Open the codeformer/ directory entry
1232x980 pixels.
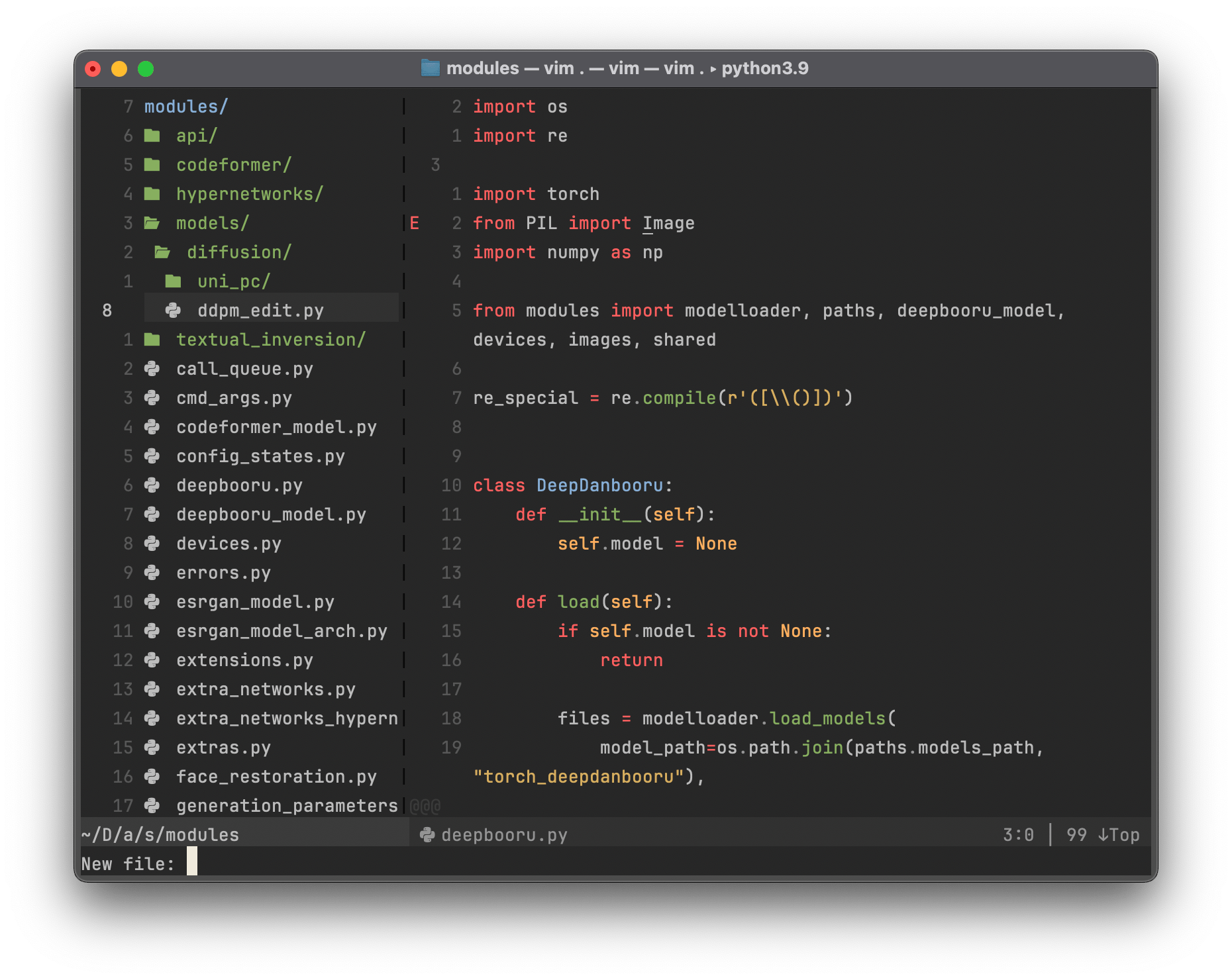(234, 165)
